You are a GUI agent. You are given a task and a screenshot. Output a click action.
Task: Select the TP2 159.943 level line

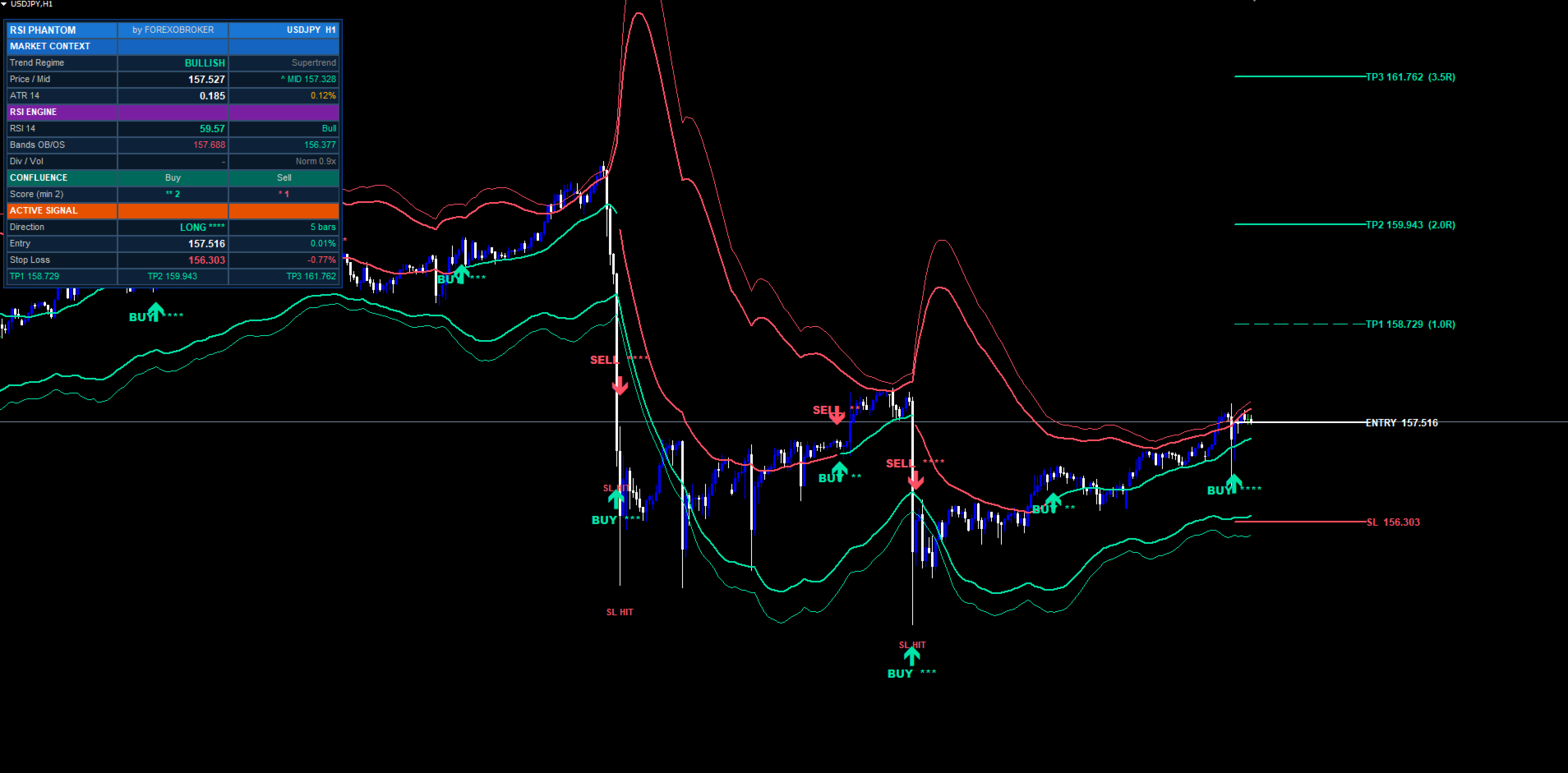pos(1300,224)
